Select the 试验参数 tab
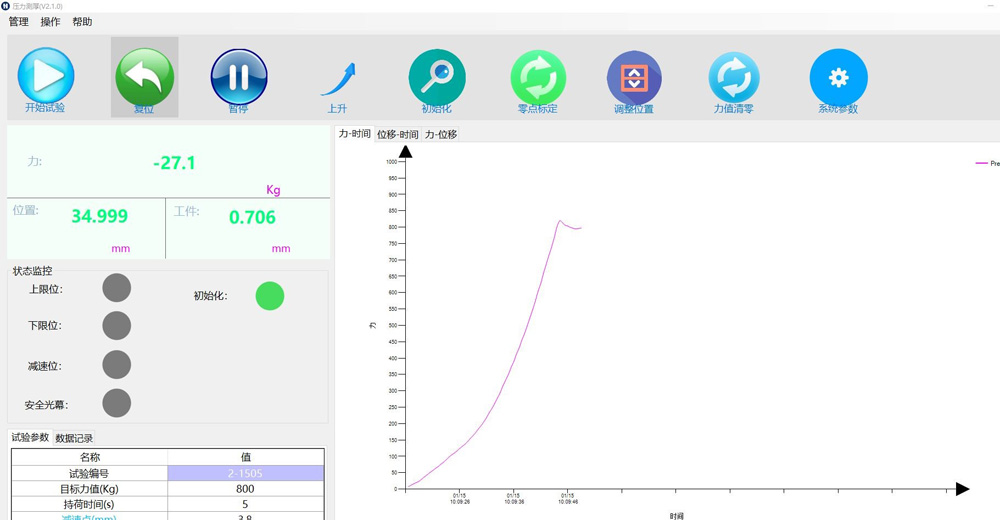 30,437
